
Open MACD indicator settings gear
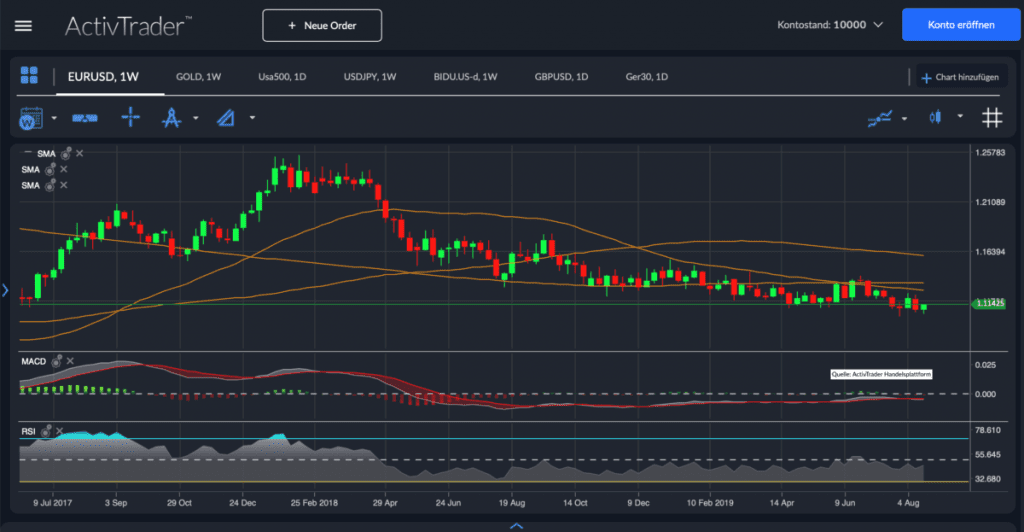point(57,361)
